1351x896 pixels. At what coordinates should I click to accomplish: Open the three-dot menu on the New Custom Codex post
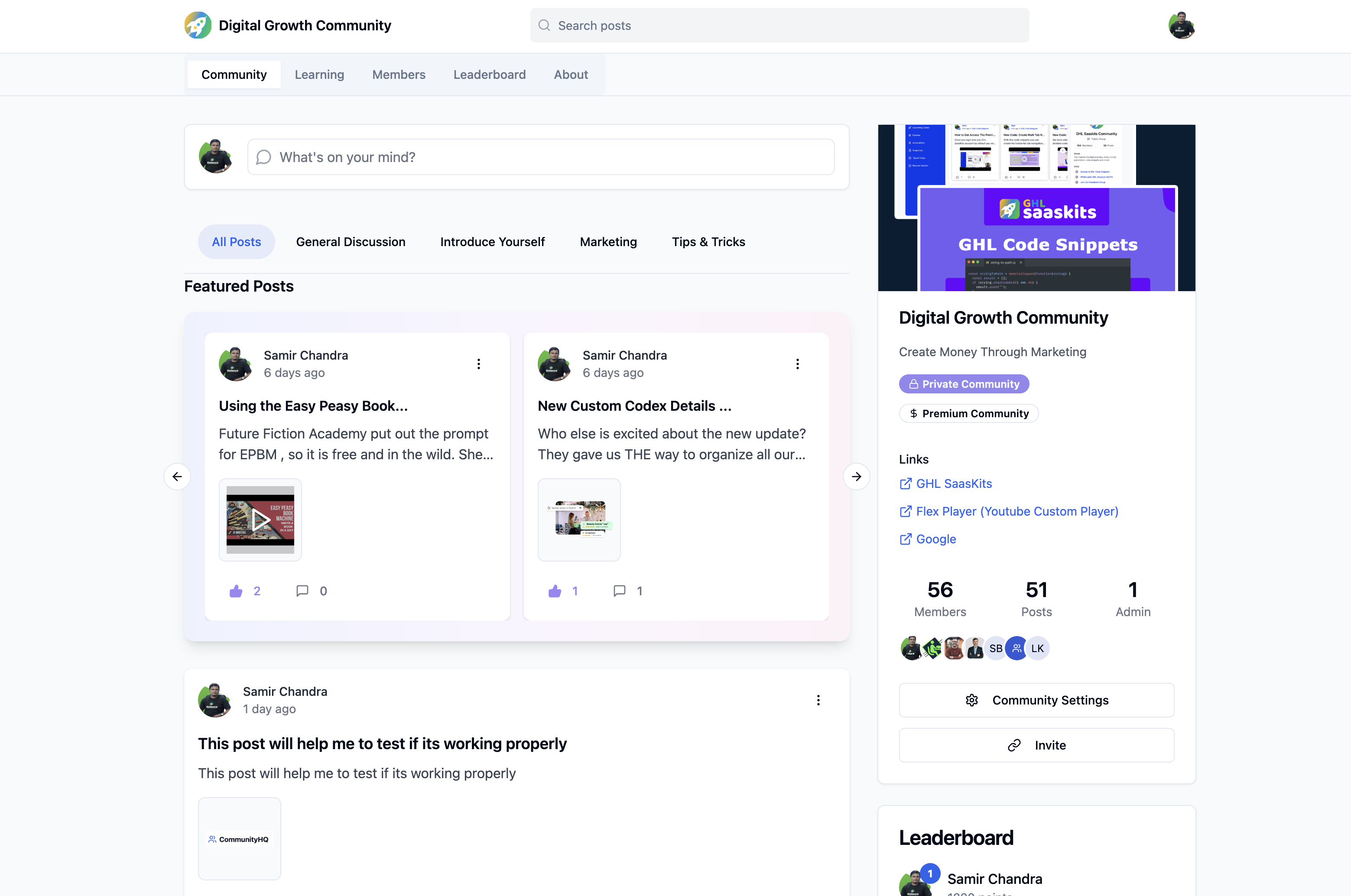[798, 364]
